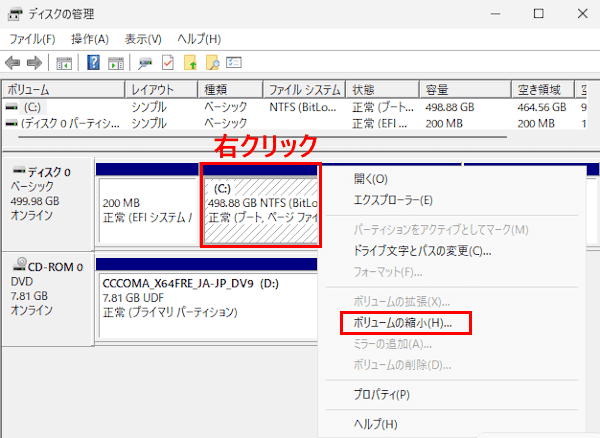Viewport: 600px width, 438px height.
Task: Select ドライブ文字とパスの変更(C)... menu entry
Action: click(422, 251)
